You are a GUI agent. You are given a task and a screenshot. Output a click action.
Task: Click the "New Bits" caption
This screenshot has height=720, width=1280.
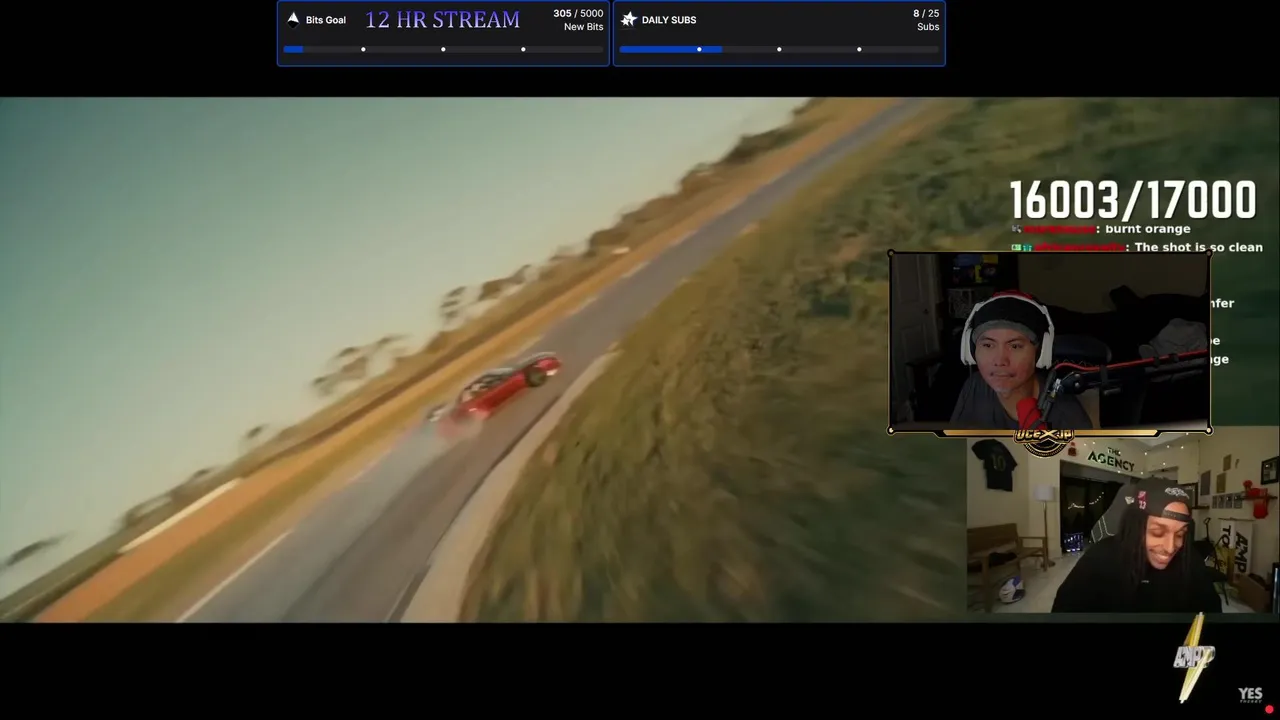pyautogui.click(x=584, y=27)
